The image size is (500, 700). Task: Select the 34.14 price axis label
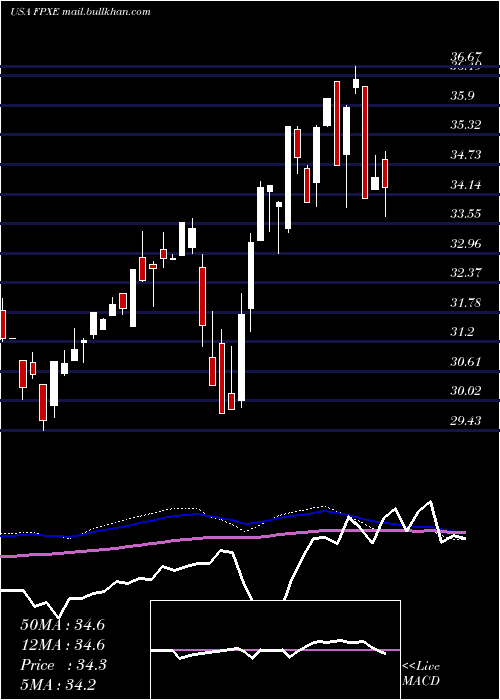tap(465, 184)
